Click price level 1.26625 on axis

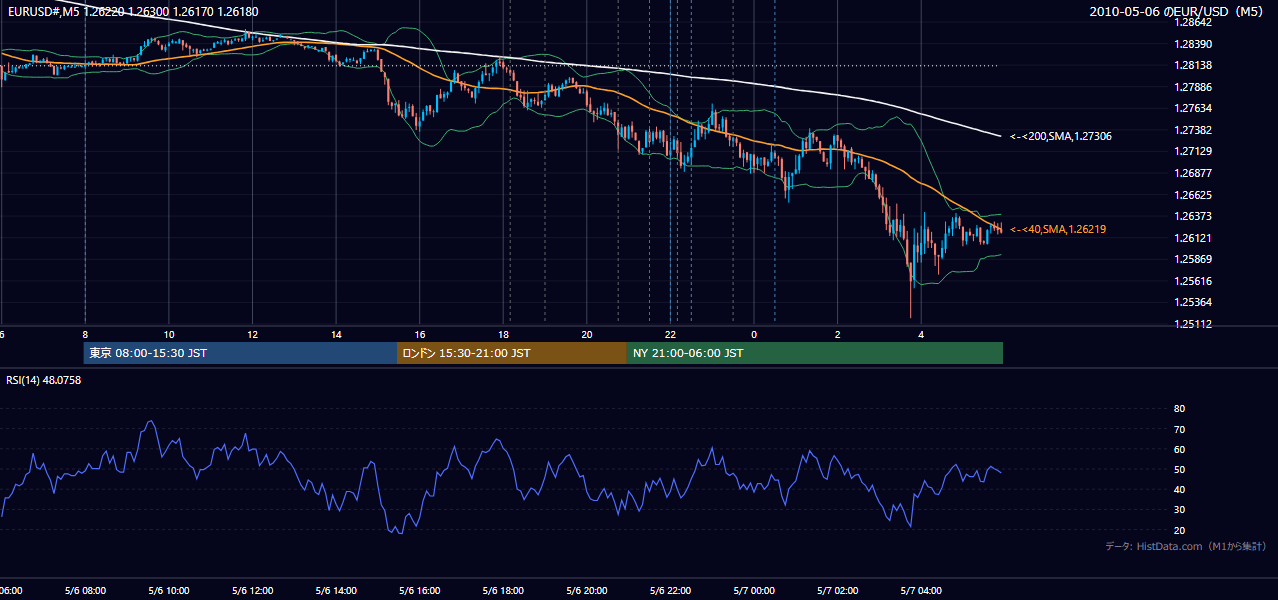1192,195
